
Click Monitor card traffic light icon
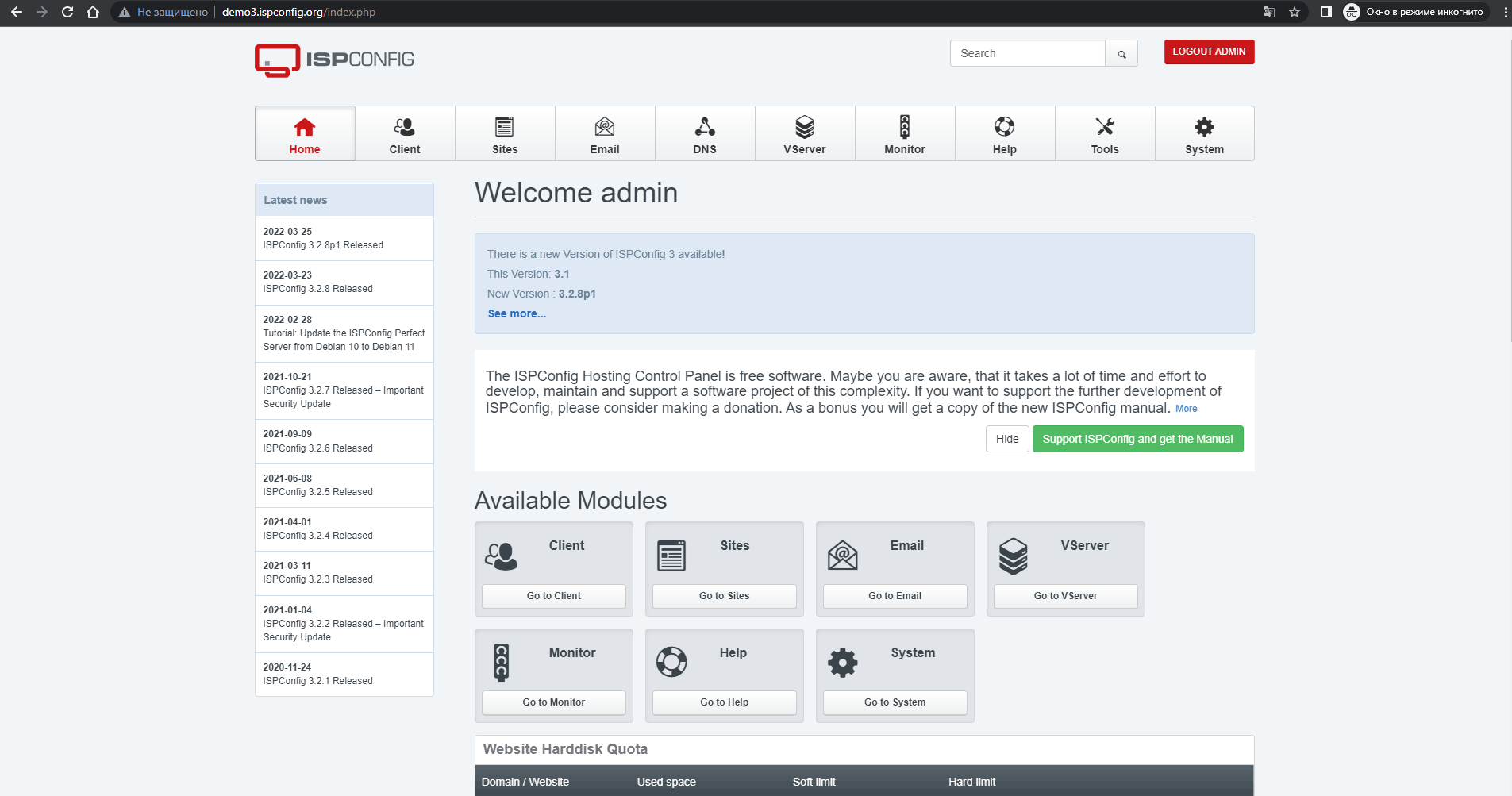point(501,662)
